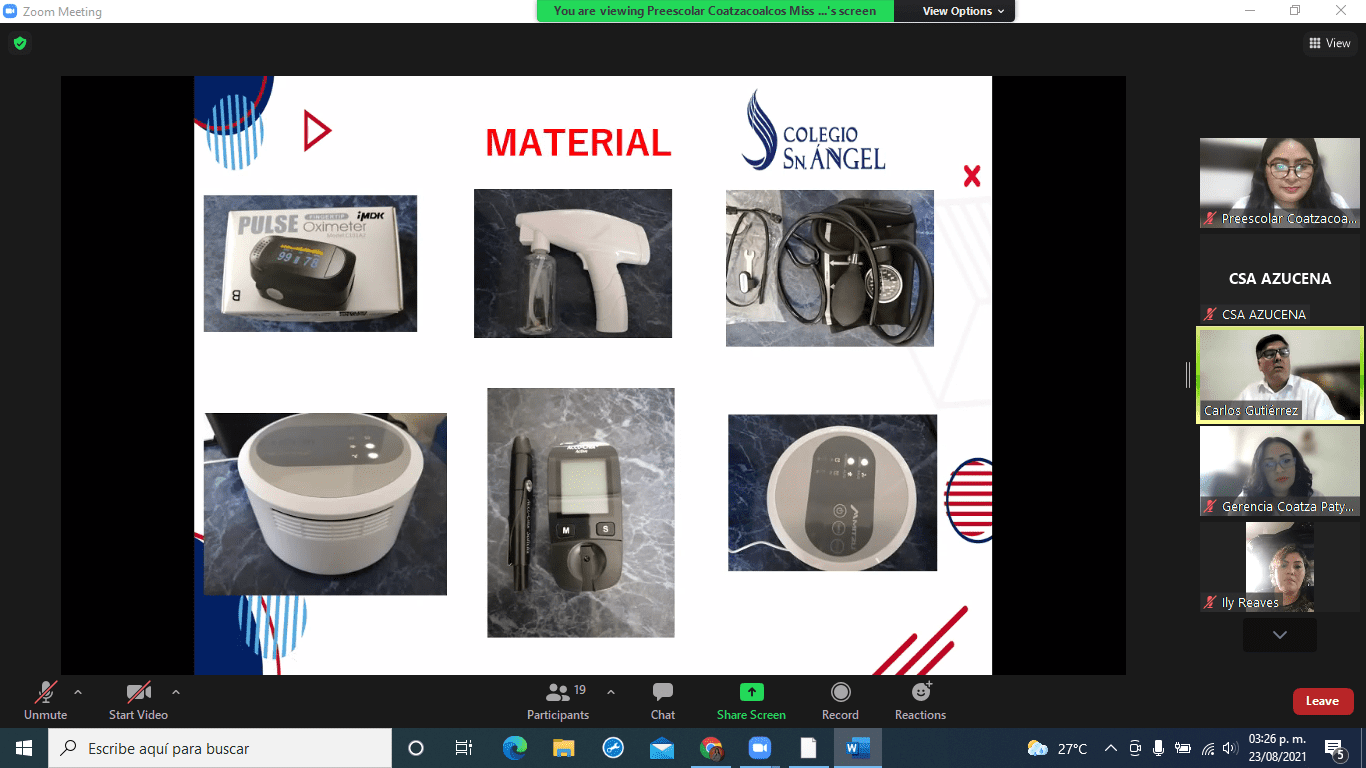Switch layout using the View button
Viewport: 1366px width, 768px height.
[1330, 43]
